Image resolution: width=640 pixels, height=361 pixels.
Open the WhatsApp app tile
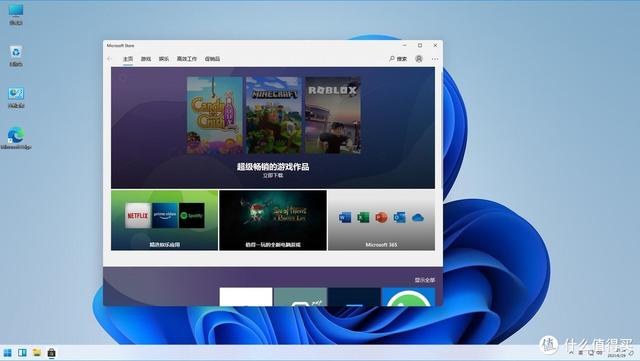408,297
